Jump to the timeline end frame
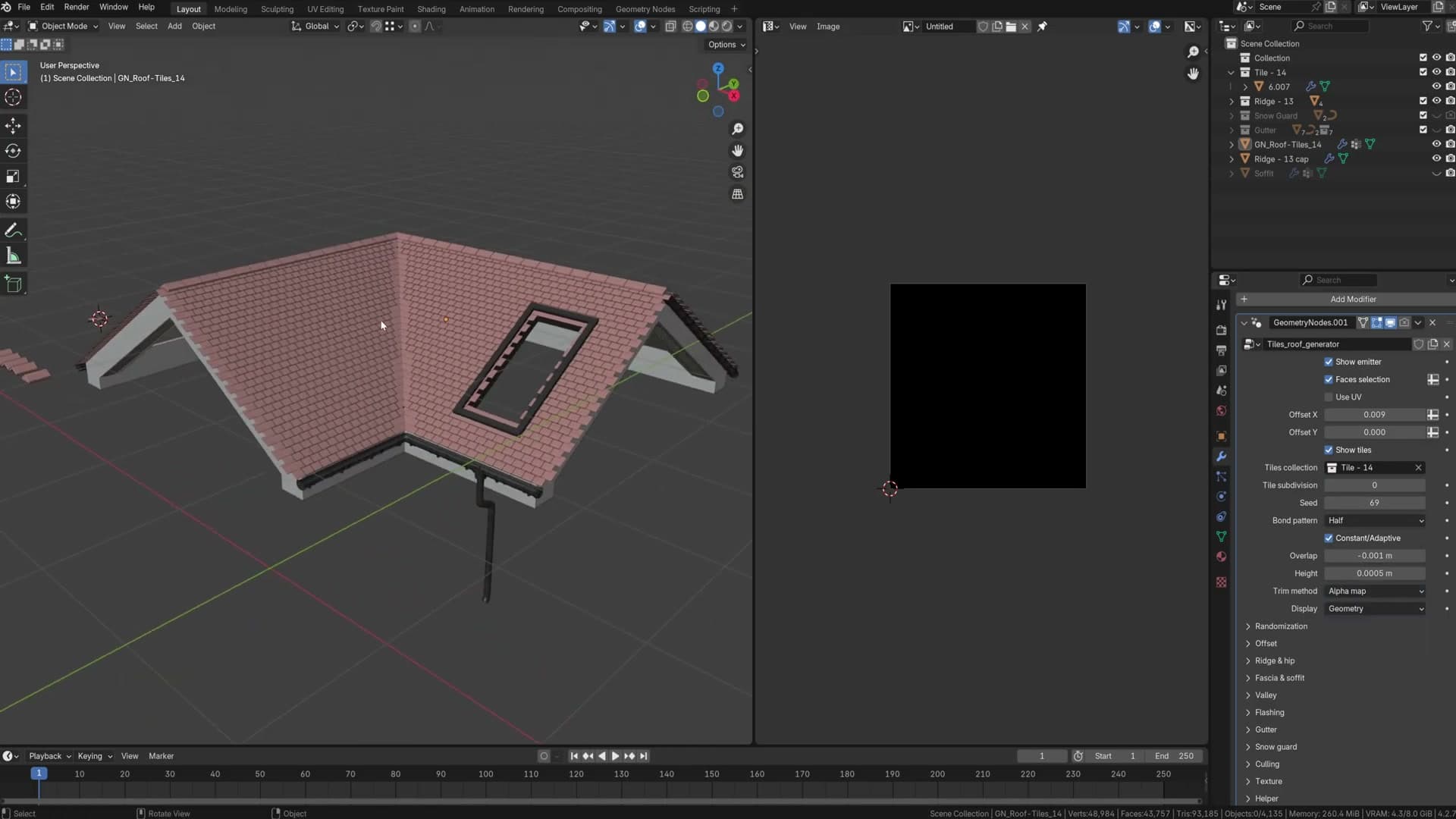Image resolution: width=1456 pixels, height=819 pixels. (643, 756)
